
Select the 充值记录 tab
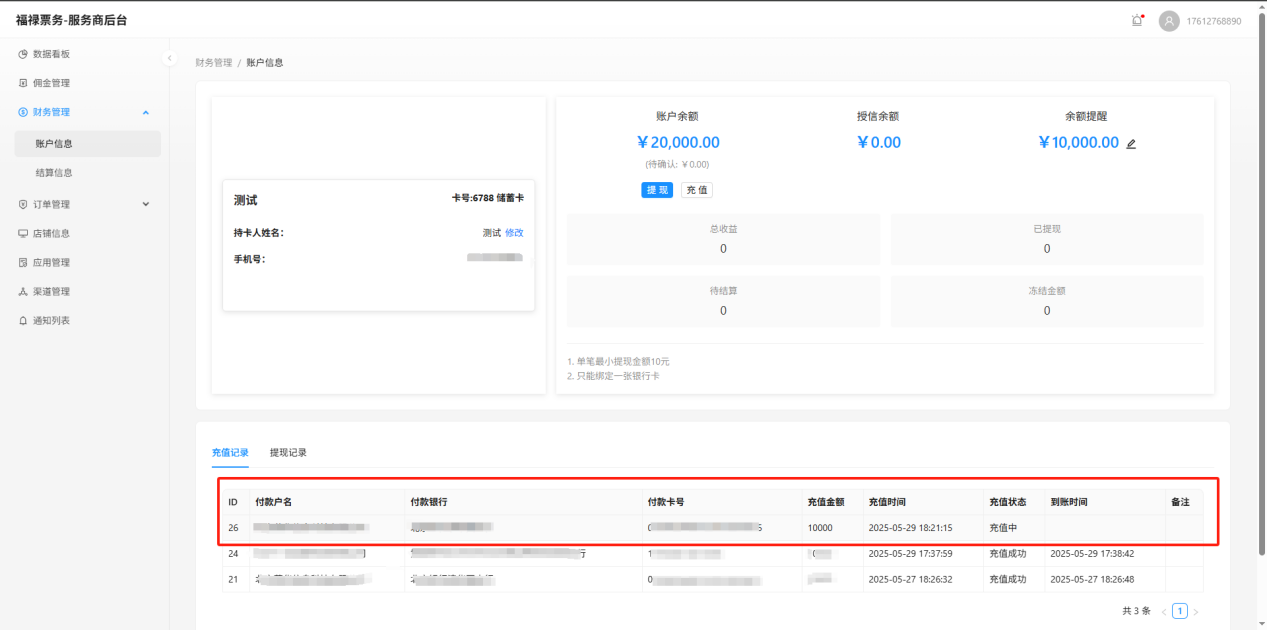coord(230,453)
